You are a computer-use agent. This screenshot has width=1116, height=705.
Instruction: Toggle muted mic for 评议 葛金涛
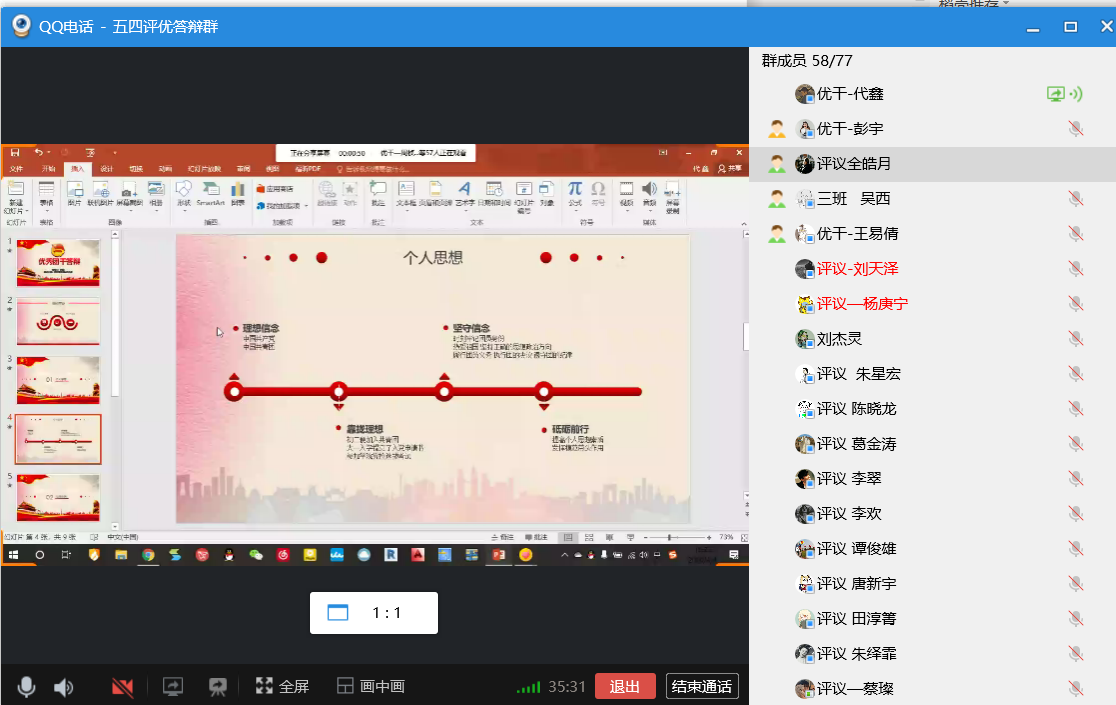click(x=1075, y=444)
